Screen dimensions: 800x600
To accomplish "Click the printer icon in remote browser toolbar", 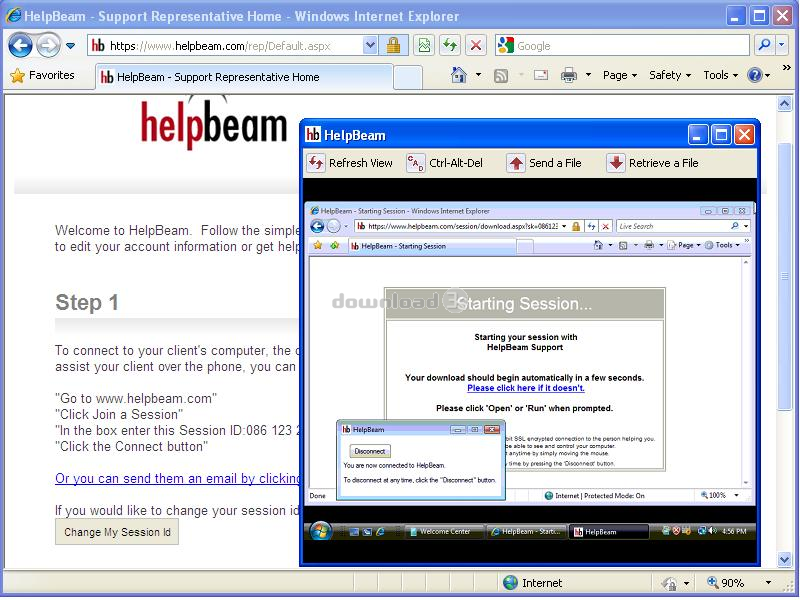I will [648, 245].
